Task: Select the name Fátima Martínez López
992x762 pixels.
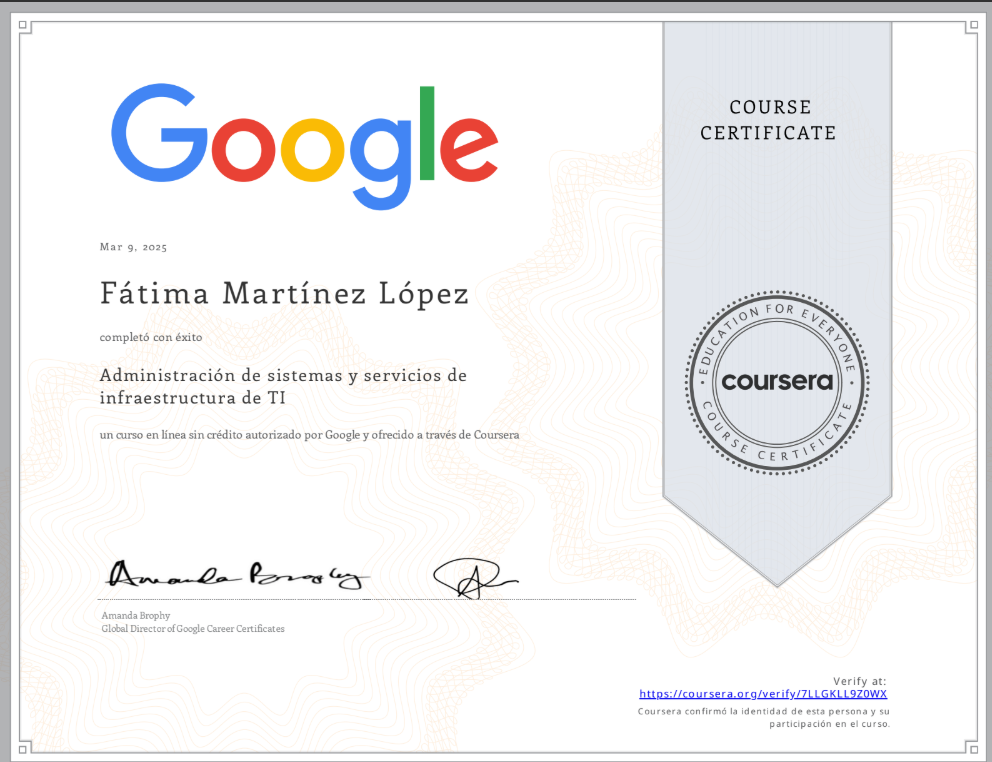Action: [x=284, y=294]
